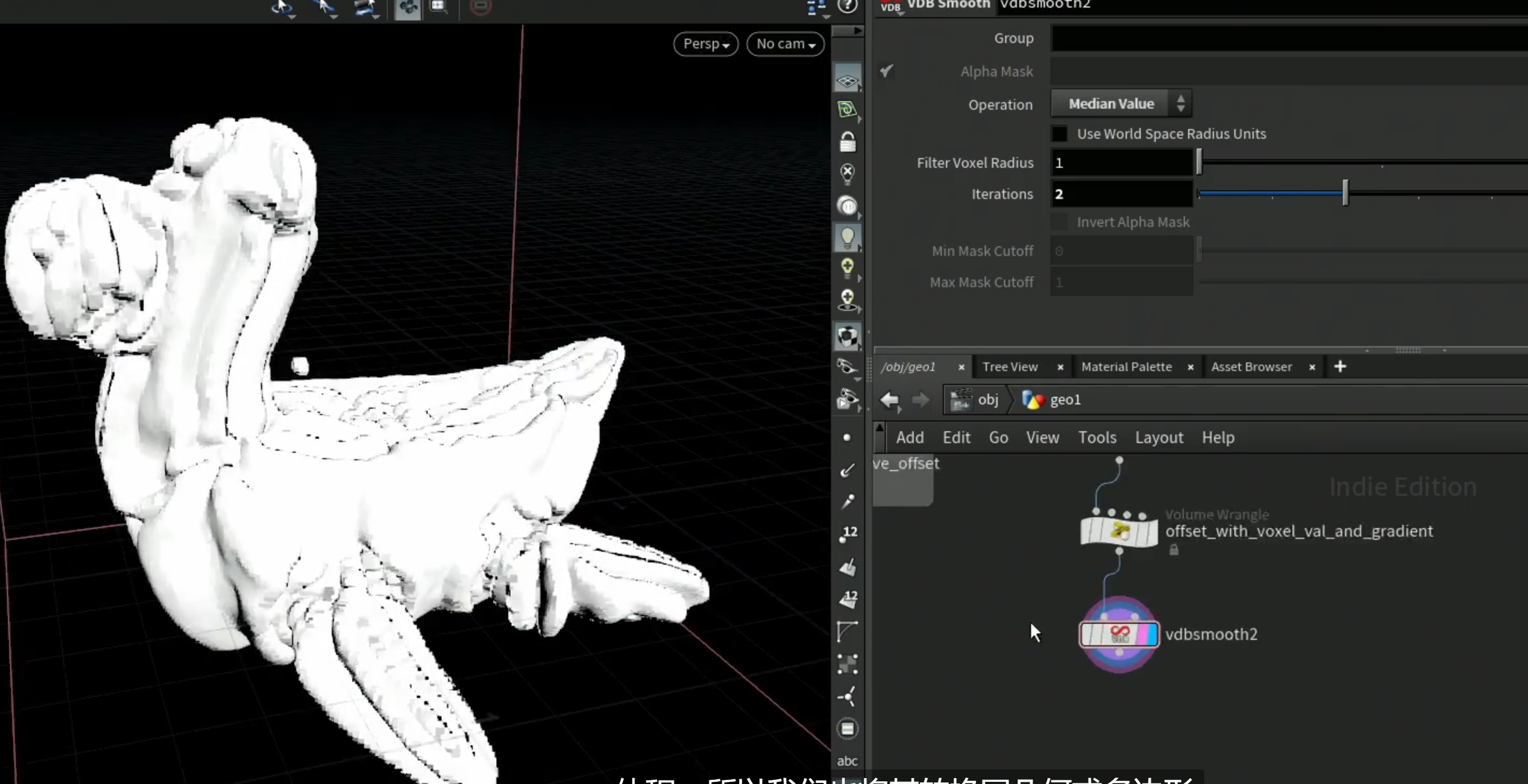The image size is (1528, 784).
Task: Toggle the Alpha Mask checkmark
Action: [886, 71]
